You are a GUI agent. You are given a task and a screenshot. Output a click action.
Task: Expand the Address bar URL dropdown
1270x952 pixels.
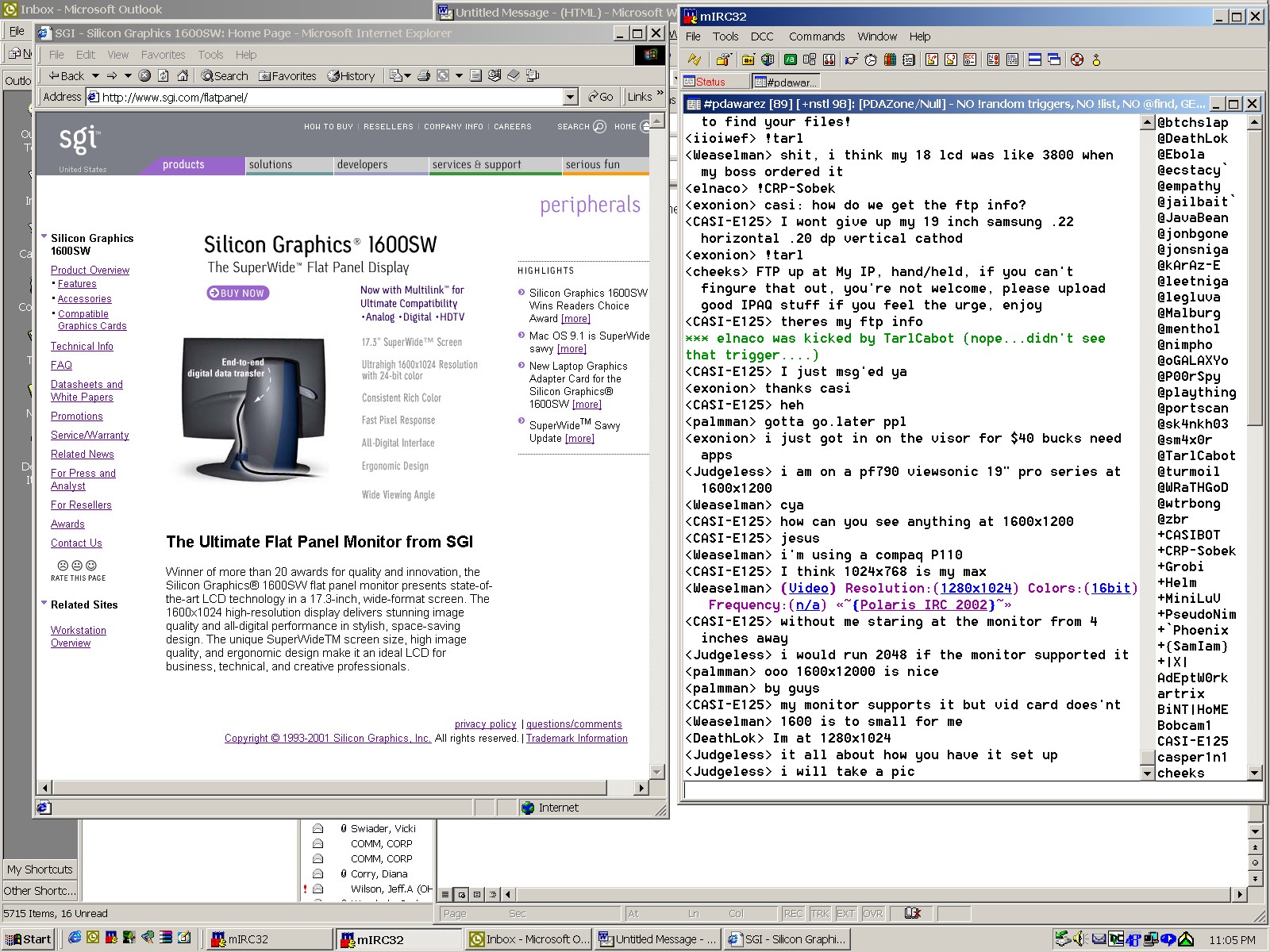coord(570,97)
